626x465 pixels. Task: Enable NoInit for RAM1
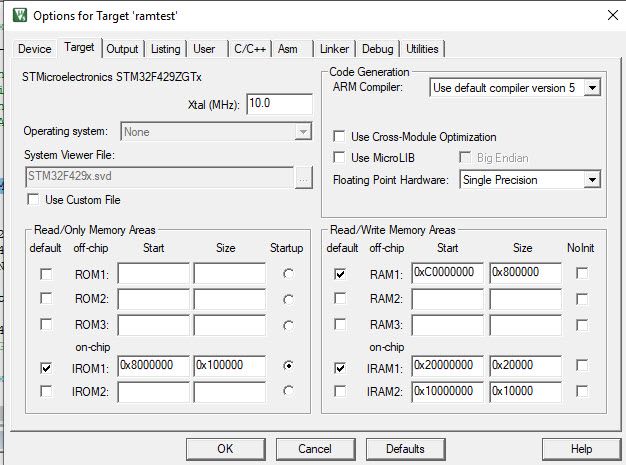click(x=582, y=274)
